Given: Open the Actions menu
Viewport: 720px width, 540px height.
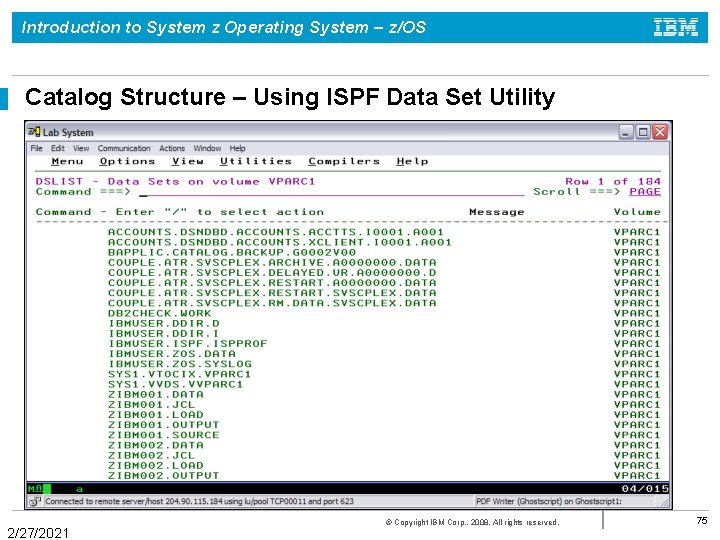Looking at the screenshot, I should (x=172, y=148).
